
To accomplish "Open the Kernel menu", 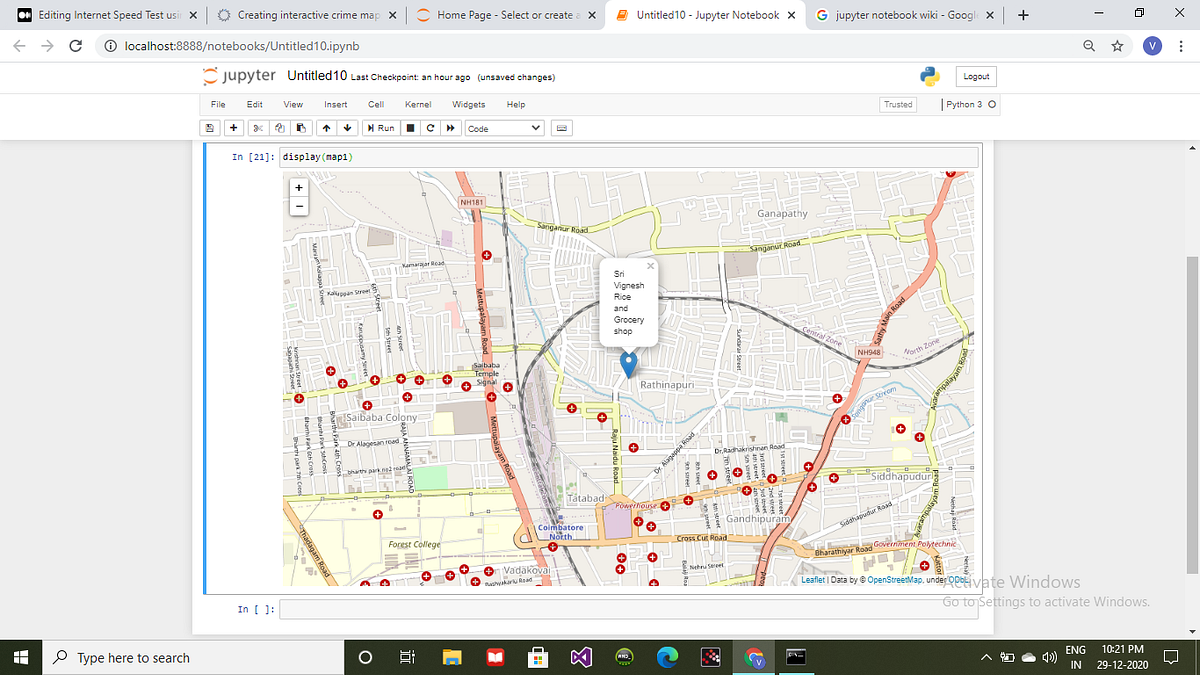I will (x=417, y=104).
